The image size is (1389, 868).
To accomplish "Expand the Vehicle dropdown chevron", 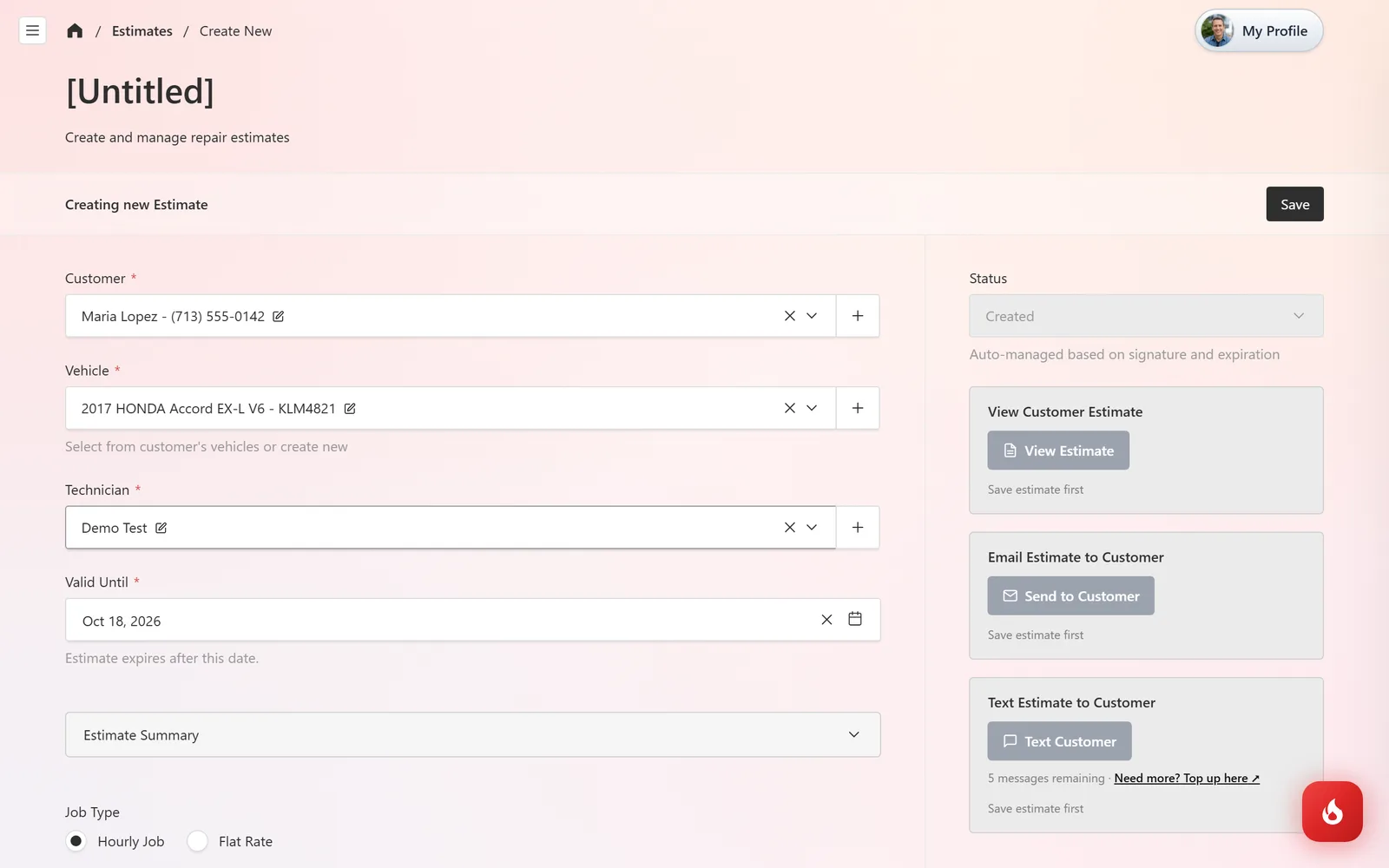I will click(x=812, y=408).
